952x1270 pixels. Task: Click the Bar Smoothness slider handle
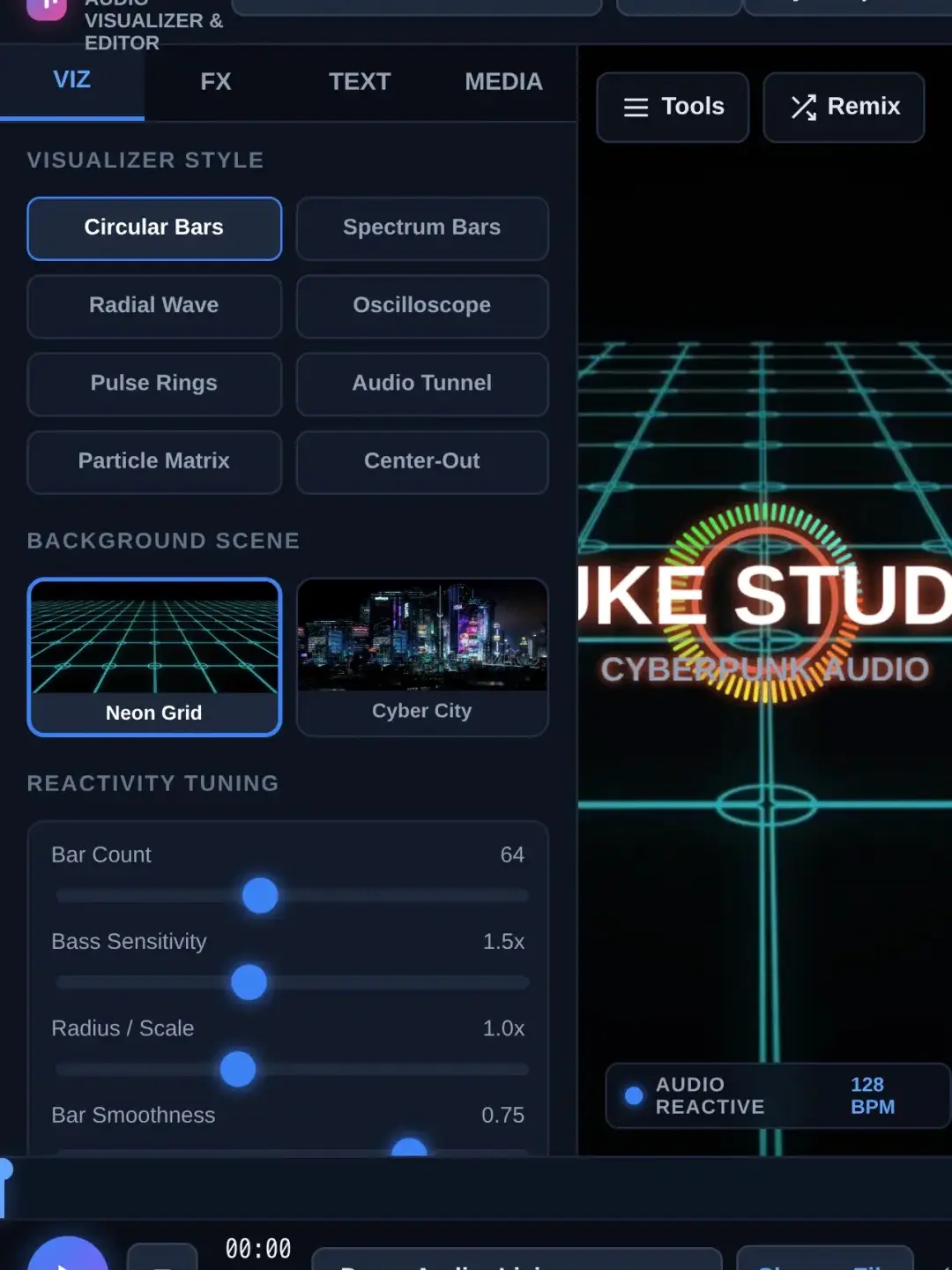(409, 1149)
